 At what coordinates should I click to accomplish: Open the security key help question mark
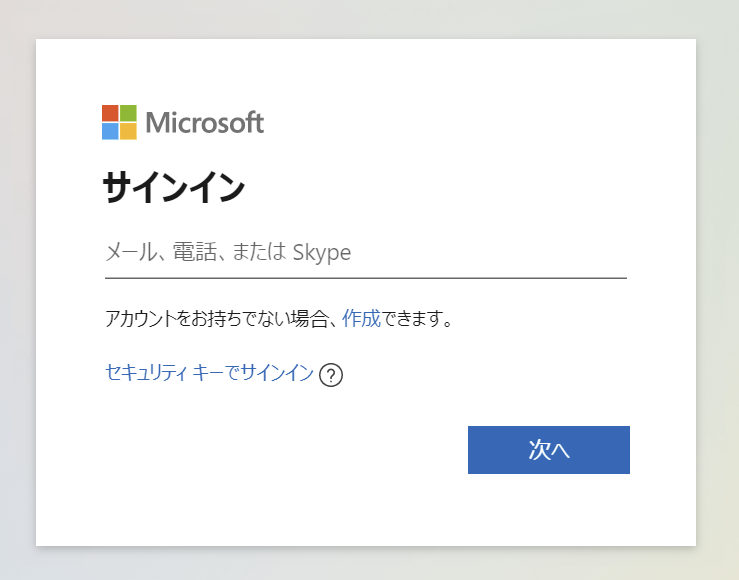pos(332,375)
